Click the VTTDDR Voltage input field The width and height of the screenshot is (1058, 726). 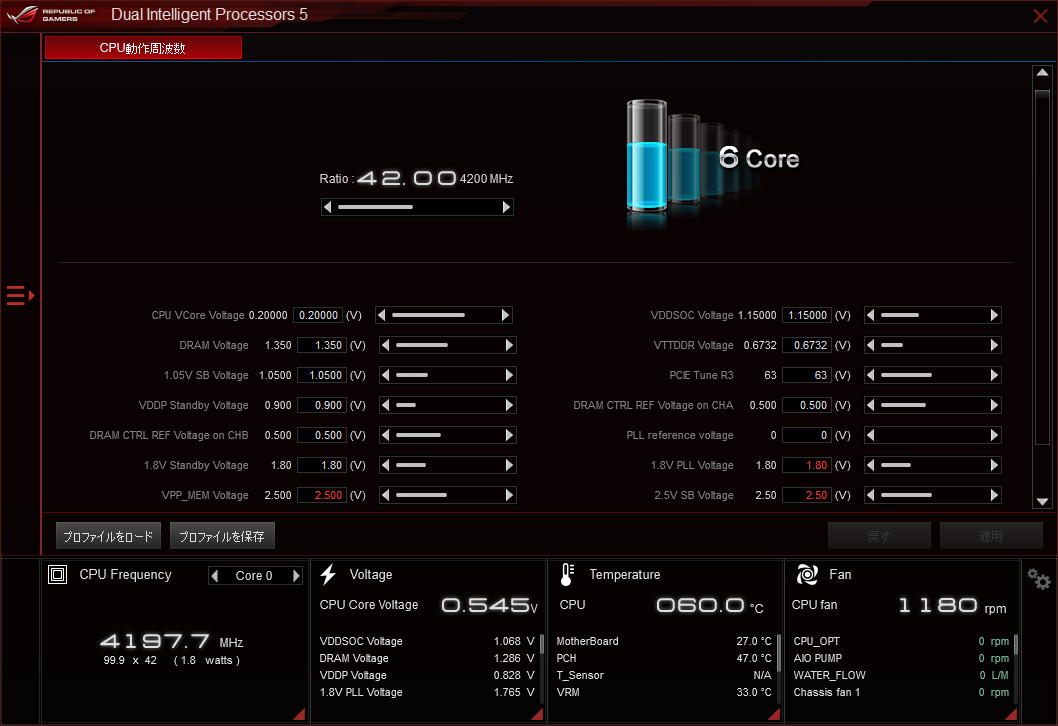807,345
